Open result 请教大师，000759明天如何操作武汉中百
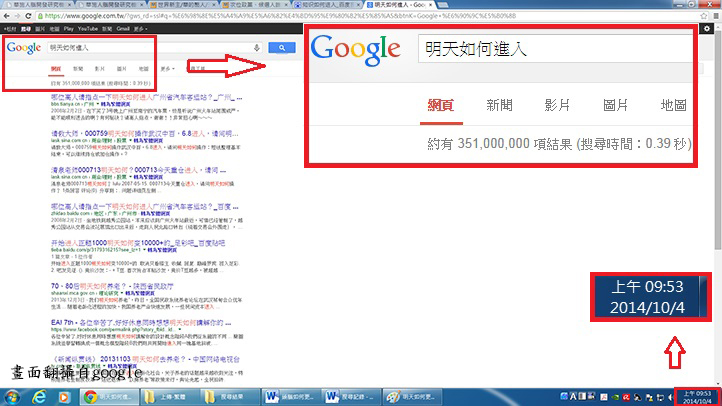Image resolution: width=722 pixels, height=406 pixels. pos(145,133)
